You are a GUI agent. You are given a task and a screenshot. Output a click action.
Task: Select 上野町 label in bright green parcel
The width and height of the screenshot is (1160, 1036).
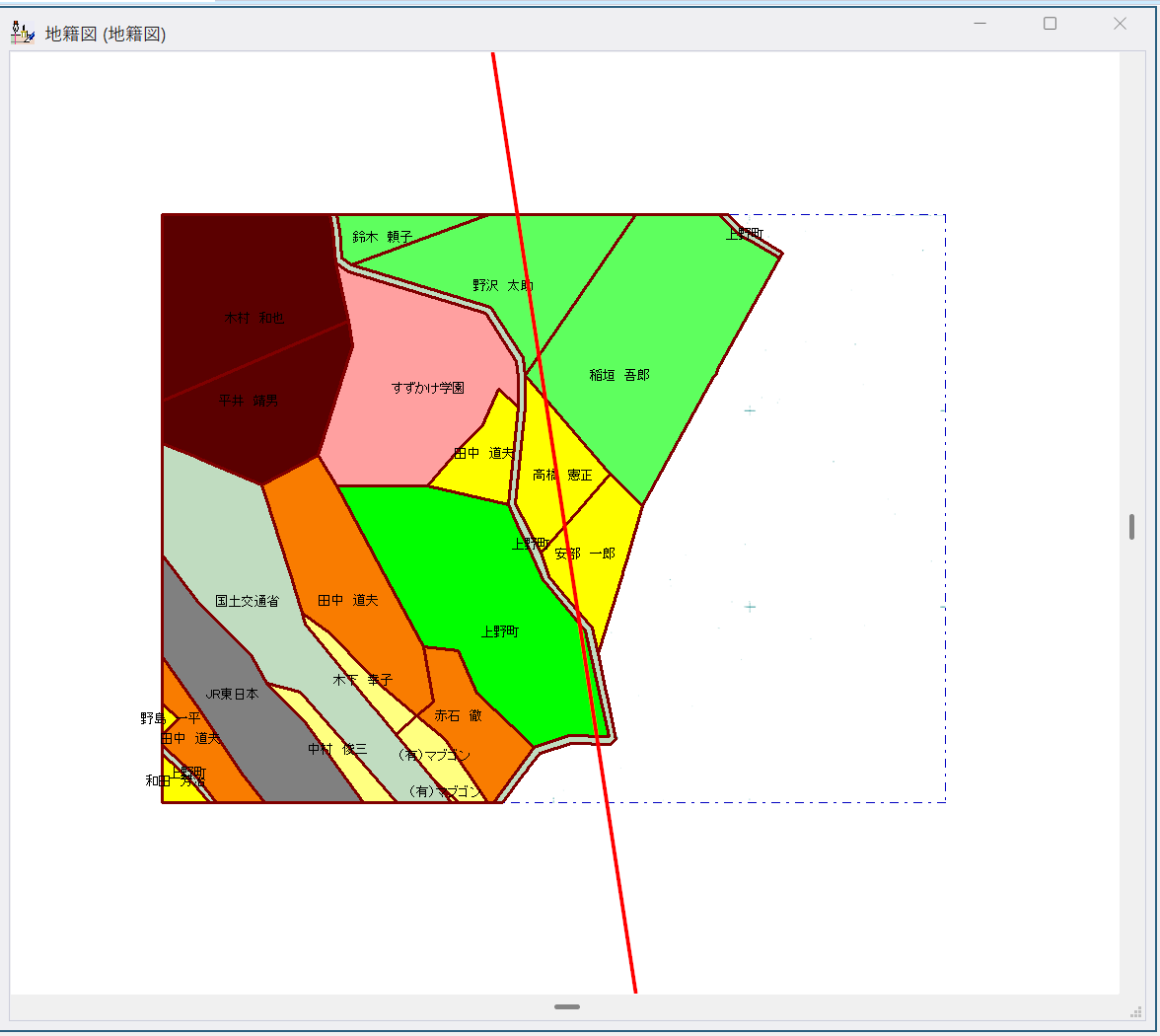500,631
